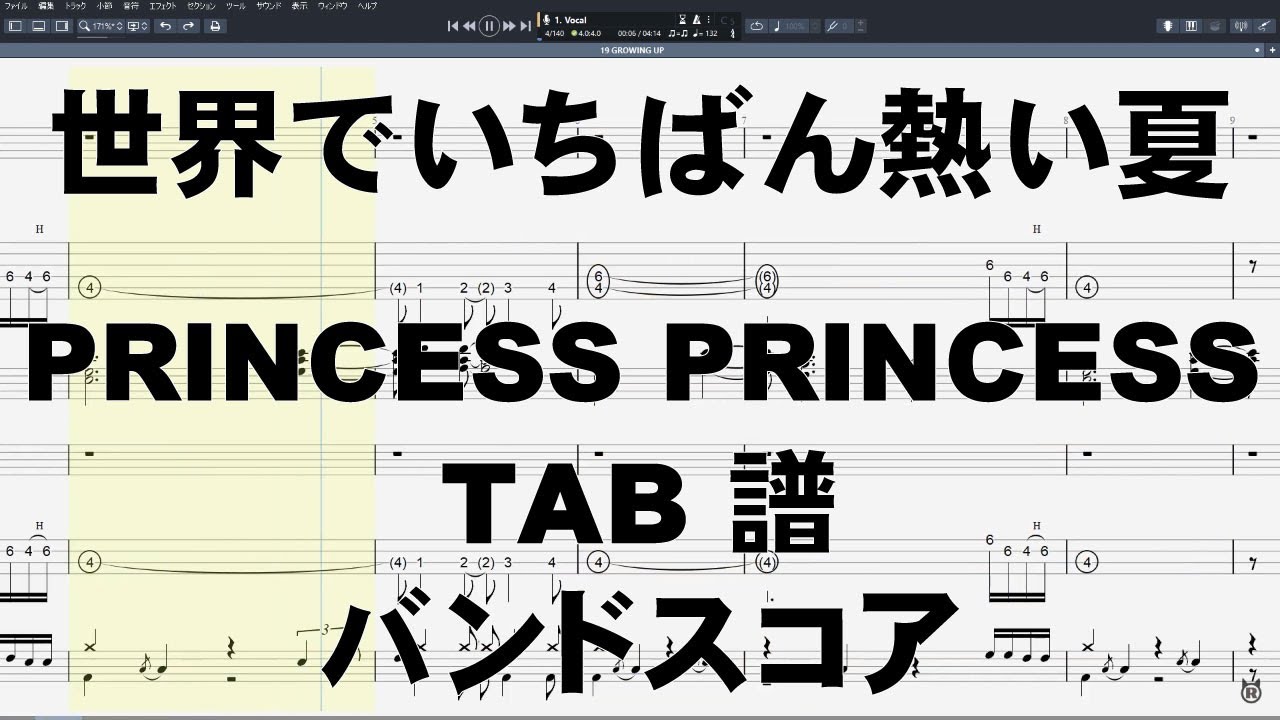
Task: Click the bar position 4/140 readout
Action: coord(555,33)
